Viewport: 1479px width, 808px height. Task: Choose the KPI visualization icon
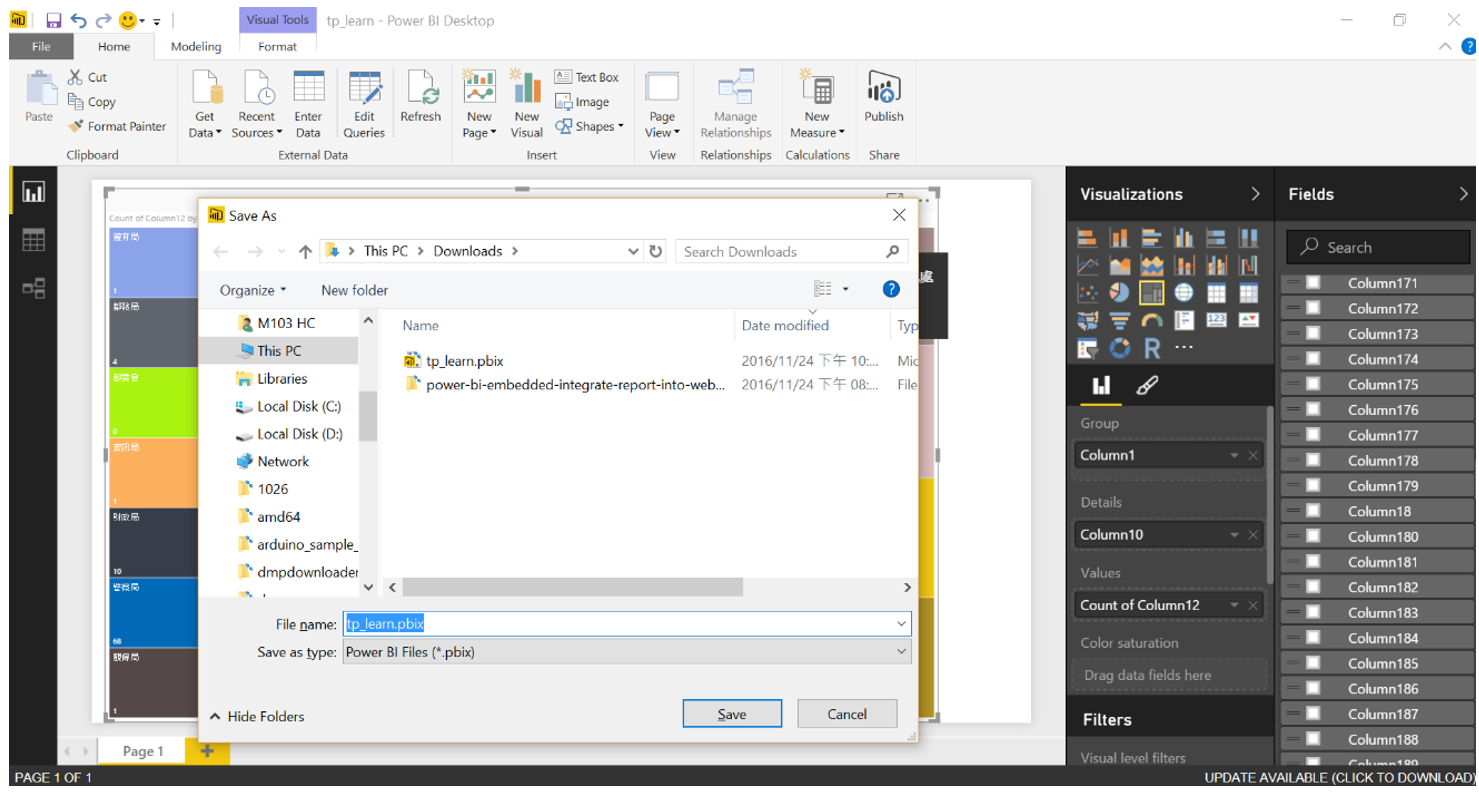coord(1248,320)
